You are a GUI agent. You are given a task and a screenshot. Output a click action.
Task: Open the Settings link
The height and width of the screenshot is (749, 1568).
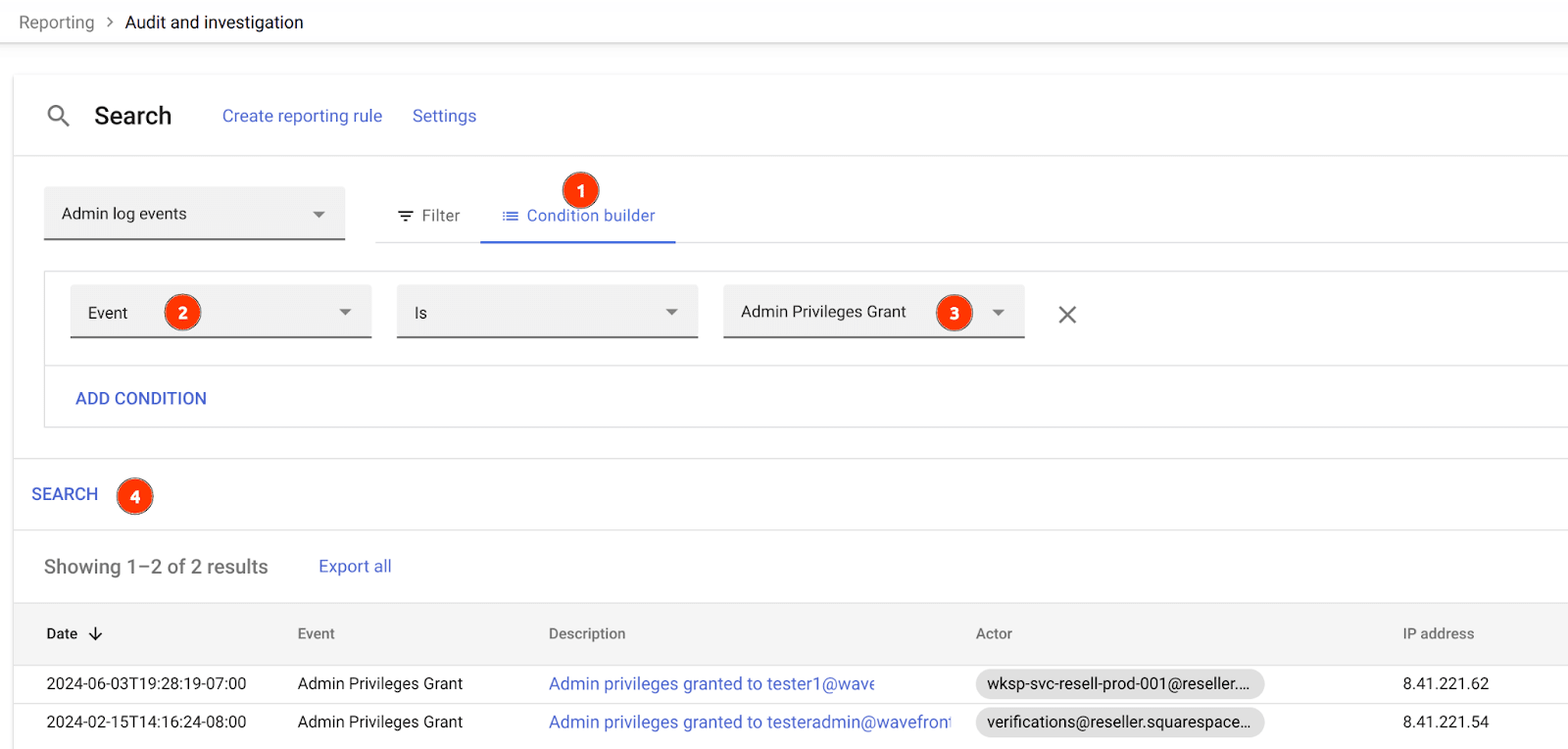coord(444,116)
